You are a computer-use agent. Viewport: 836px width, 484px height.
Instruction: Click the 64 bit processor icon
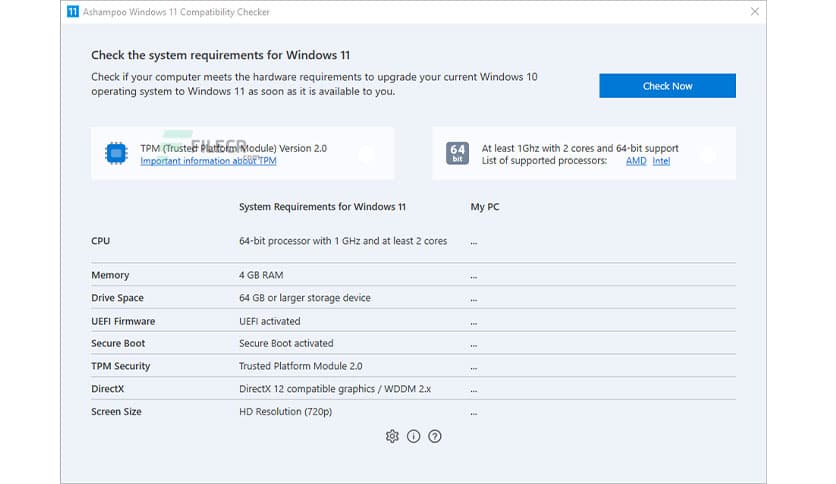coord(457,154)
